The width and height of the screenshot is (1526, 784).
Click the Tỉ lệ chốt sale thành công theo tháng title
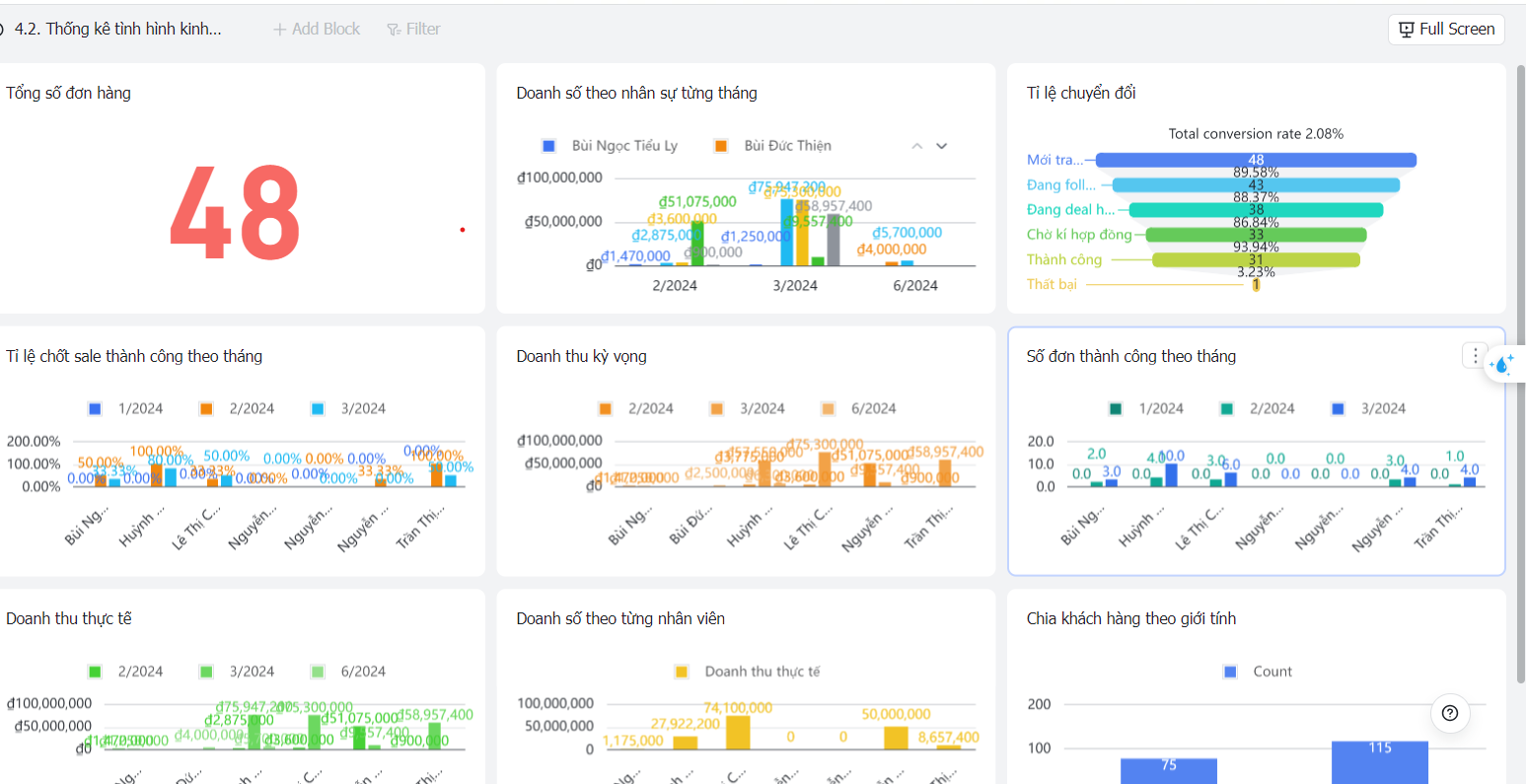[134, 356]
